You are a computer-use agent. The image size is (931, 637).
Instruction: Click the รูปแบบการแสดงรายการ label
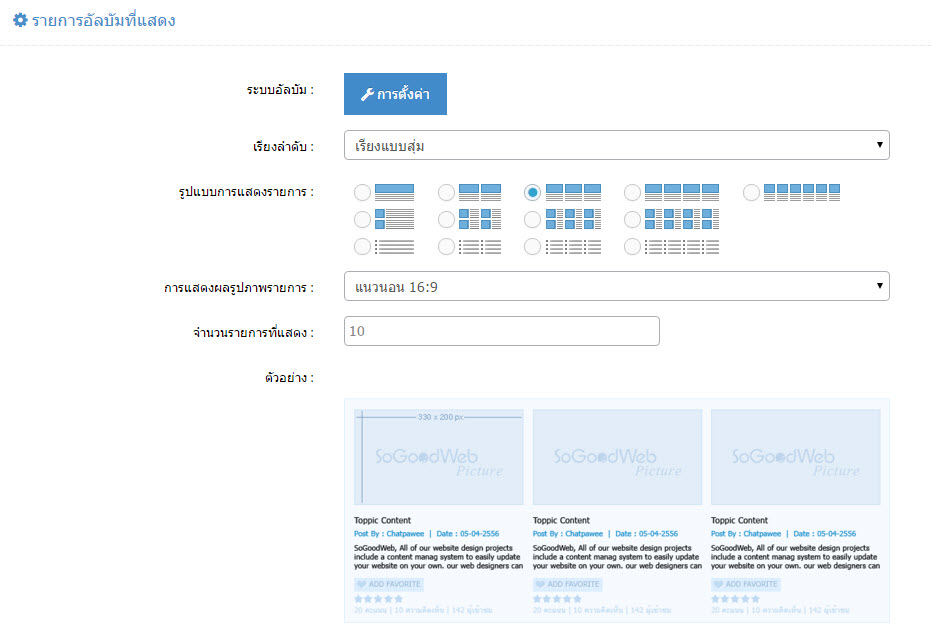[x=246, y=192]
